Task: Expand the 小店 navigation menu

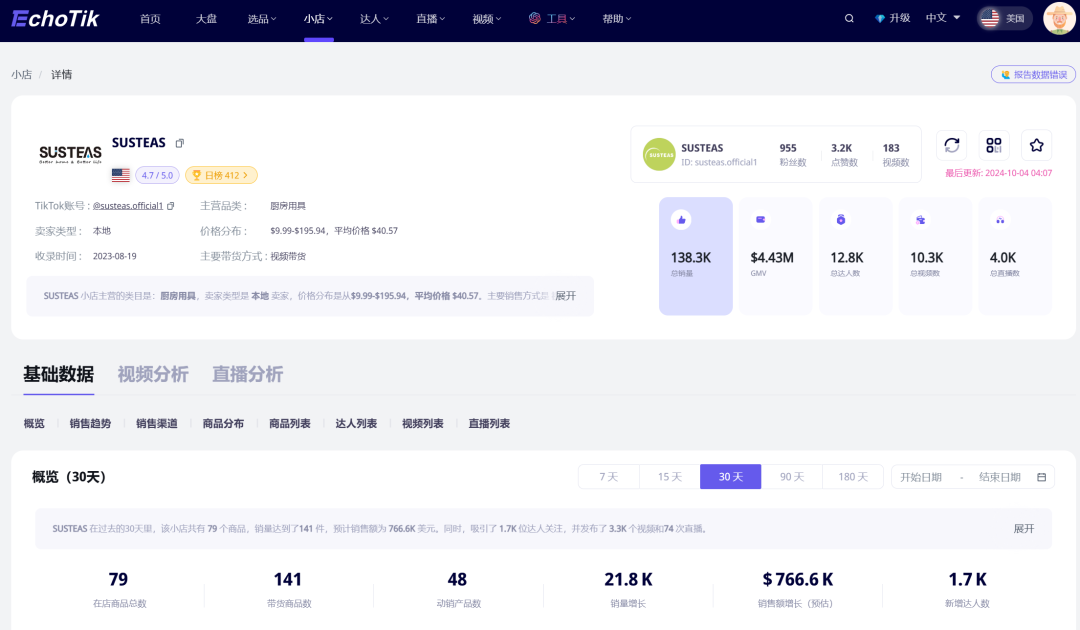Action: pos(318,19)
